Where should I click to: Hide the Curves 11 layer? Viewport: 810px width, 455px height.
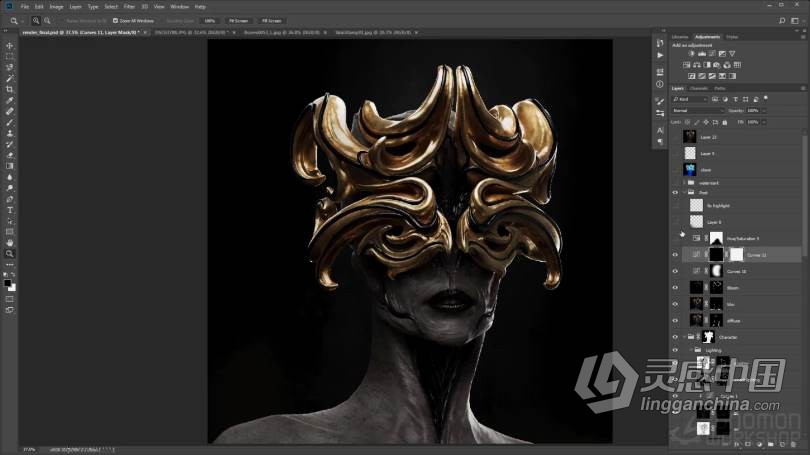click(675, 255)
